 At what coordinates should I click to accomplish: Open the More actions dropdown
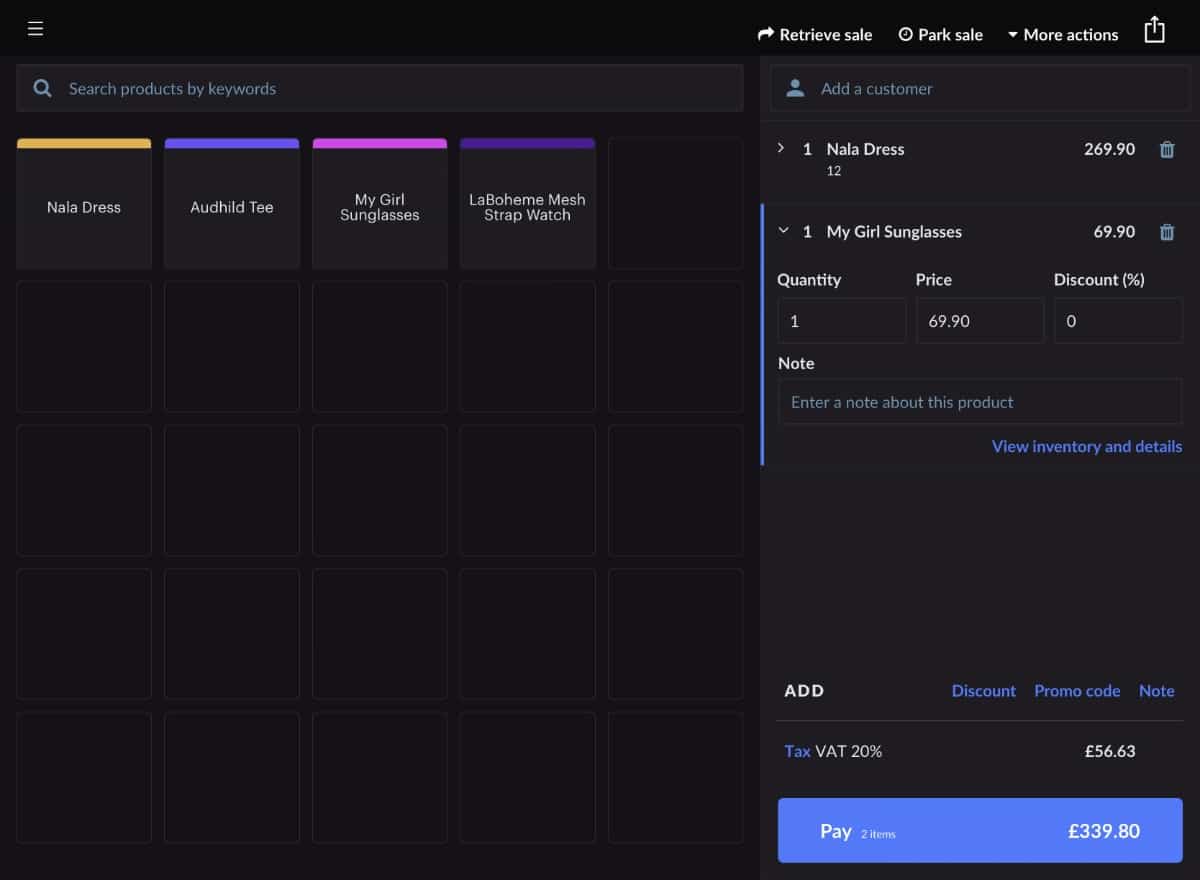point(1062,35)
